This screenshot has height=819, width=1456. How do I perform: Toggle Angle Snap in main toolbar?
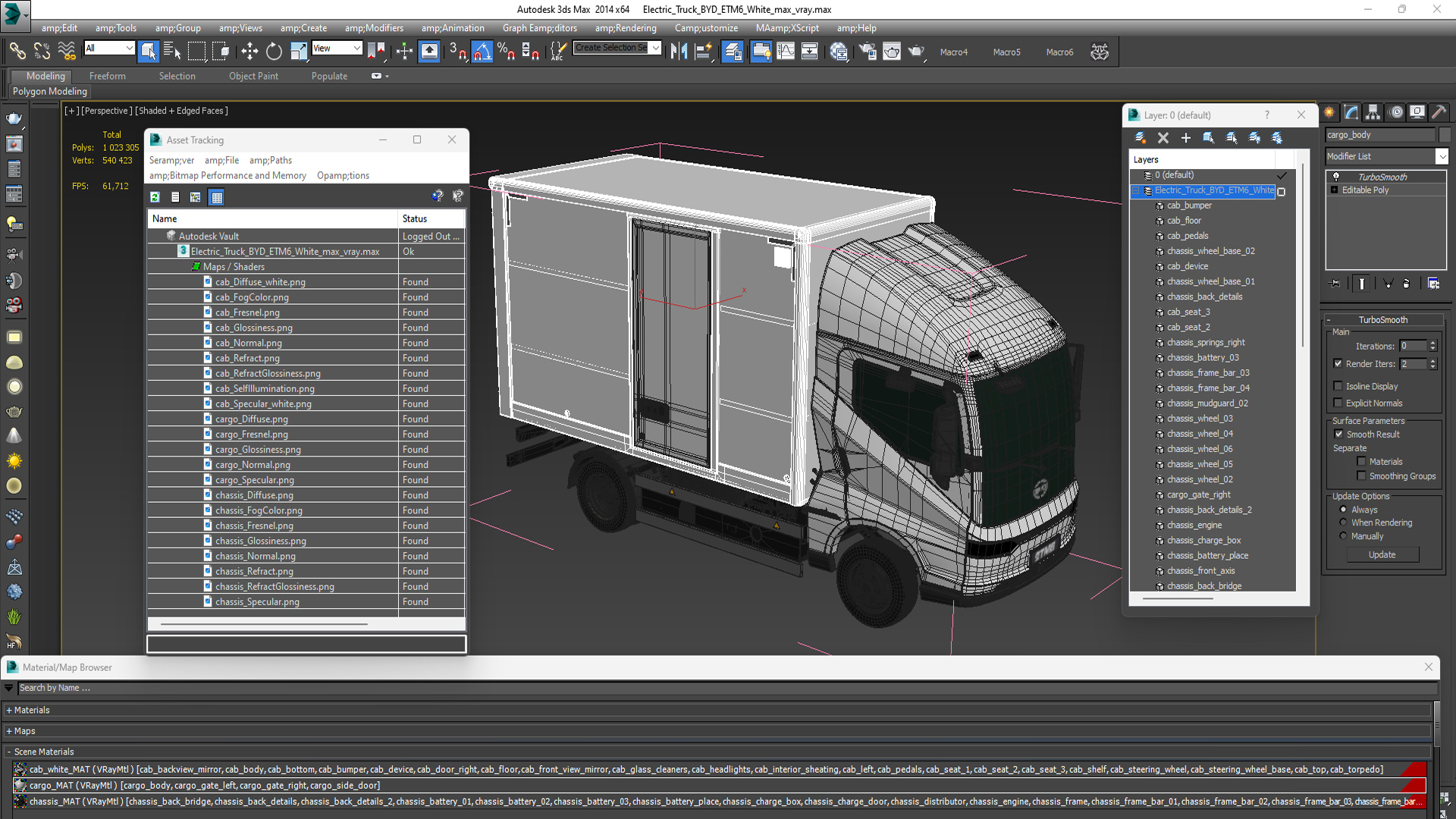point(482,51)
